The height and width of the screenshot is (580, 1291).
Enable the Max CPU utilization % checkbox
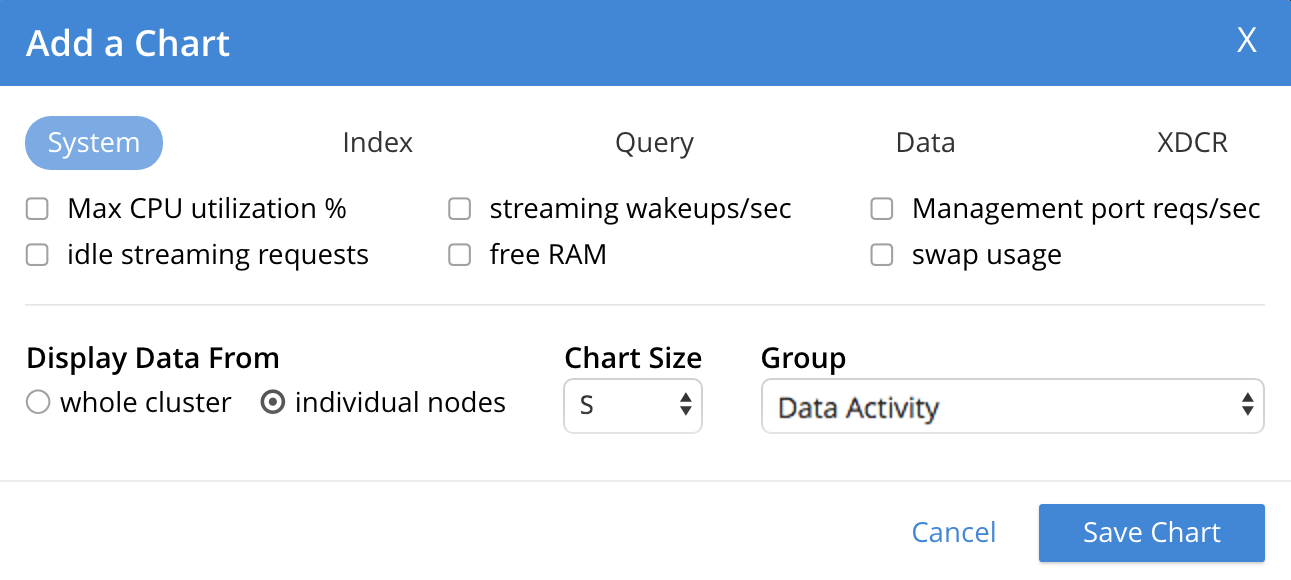[38, 209]
